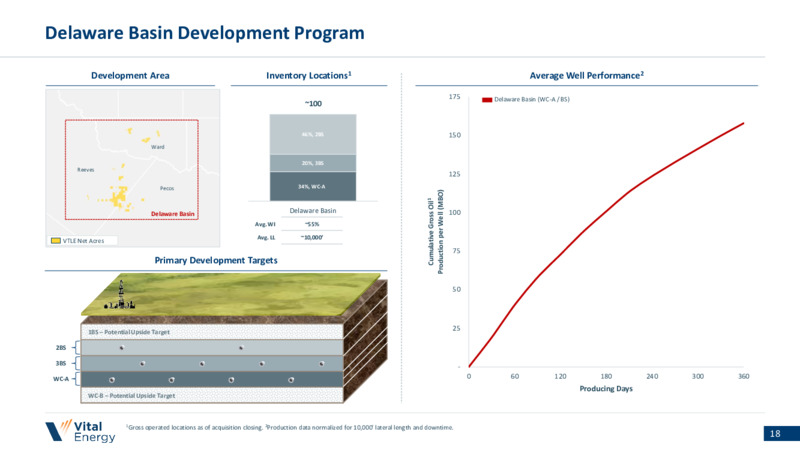Click the '25' y-axis label
This screenshot has height=450, width=800.
click(x=456, y=328)
